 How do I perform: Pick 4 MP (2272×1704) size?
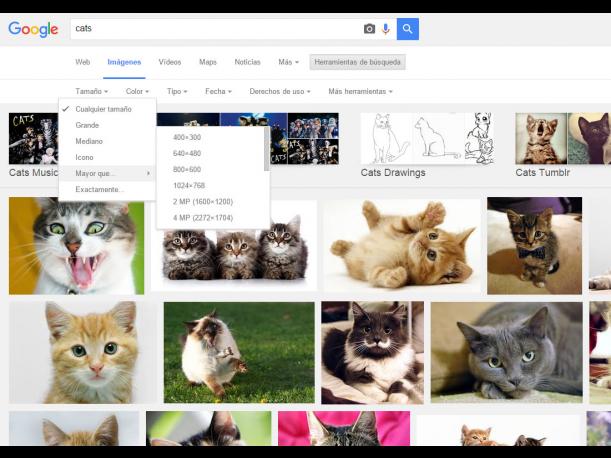210,218
